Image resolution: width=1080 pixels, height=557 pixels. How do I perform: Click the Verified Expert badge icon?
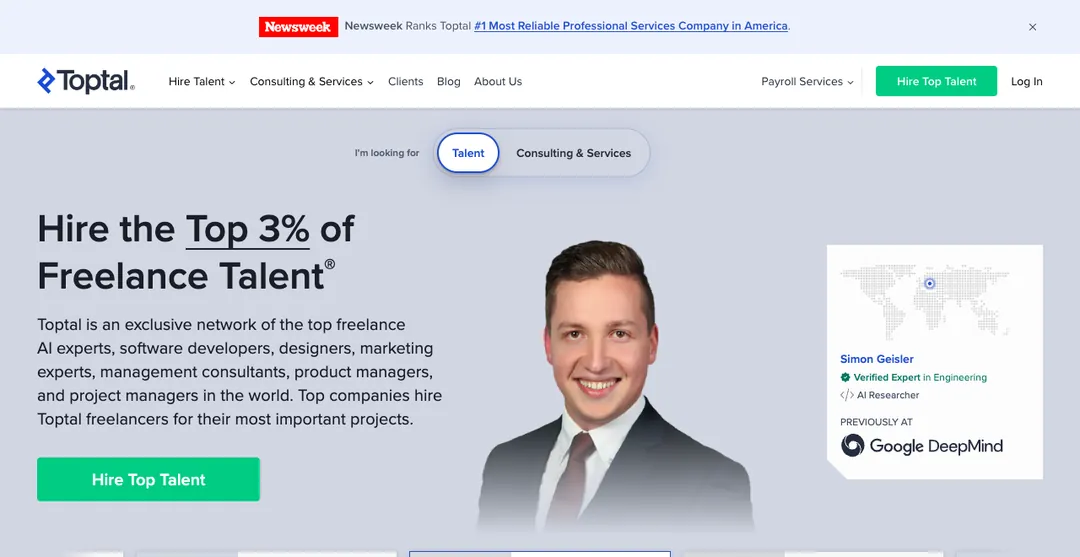tap(845, 377)
